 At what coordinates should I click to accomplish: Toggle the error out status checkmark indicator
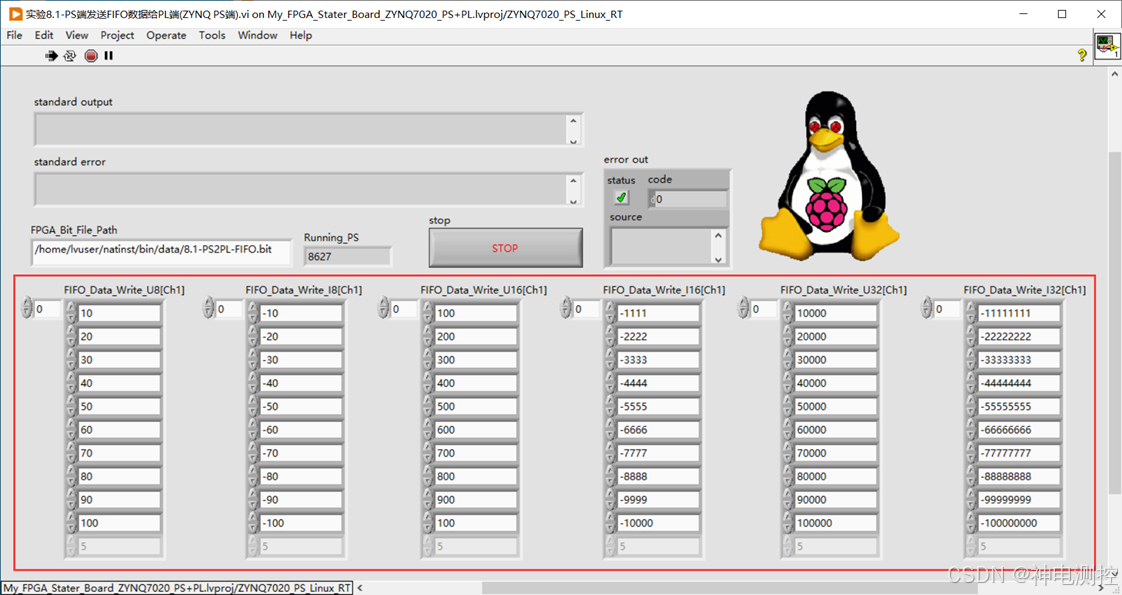point(621,197)
